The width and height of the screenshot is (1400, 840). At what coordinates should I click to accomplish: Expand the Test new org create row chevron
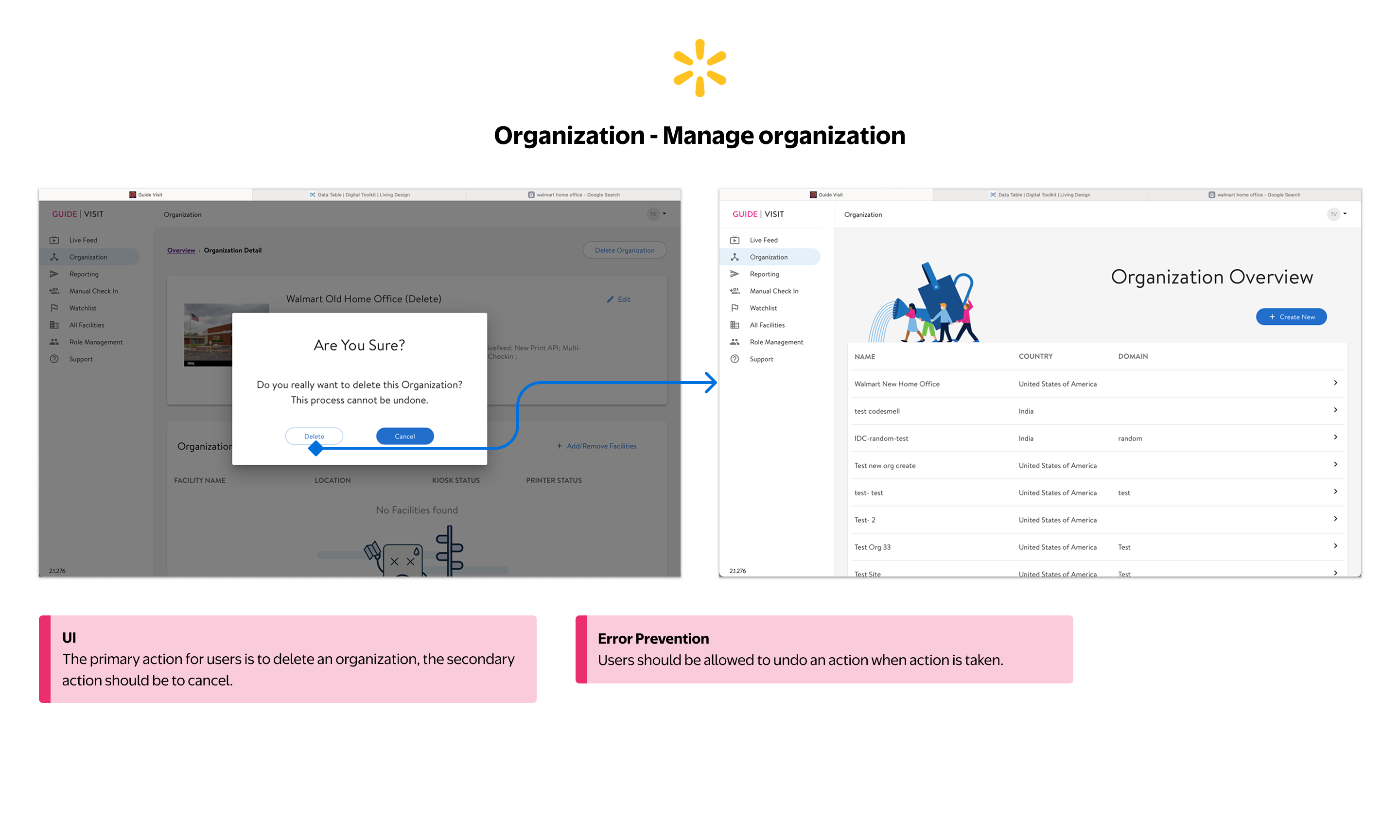point(1335,465)
